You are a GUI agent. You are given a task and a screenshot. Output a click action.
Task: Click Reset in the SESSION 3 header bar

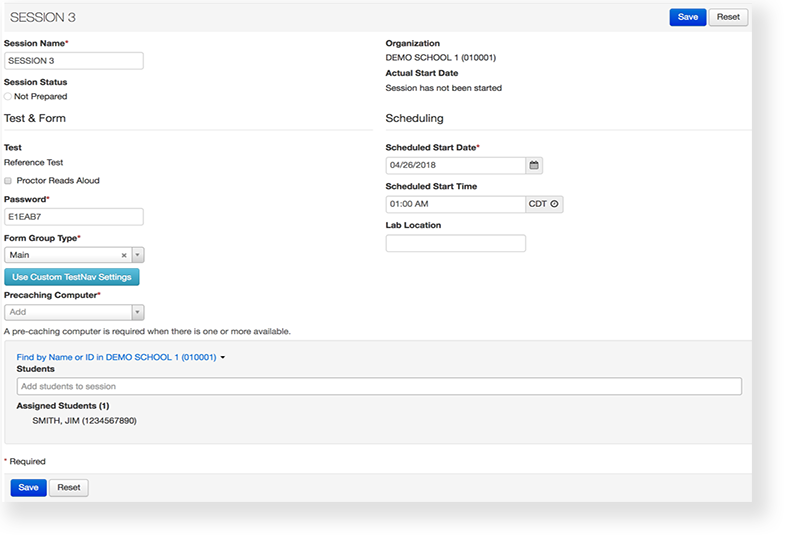click(x=728, y=17)
